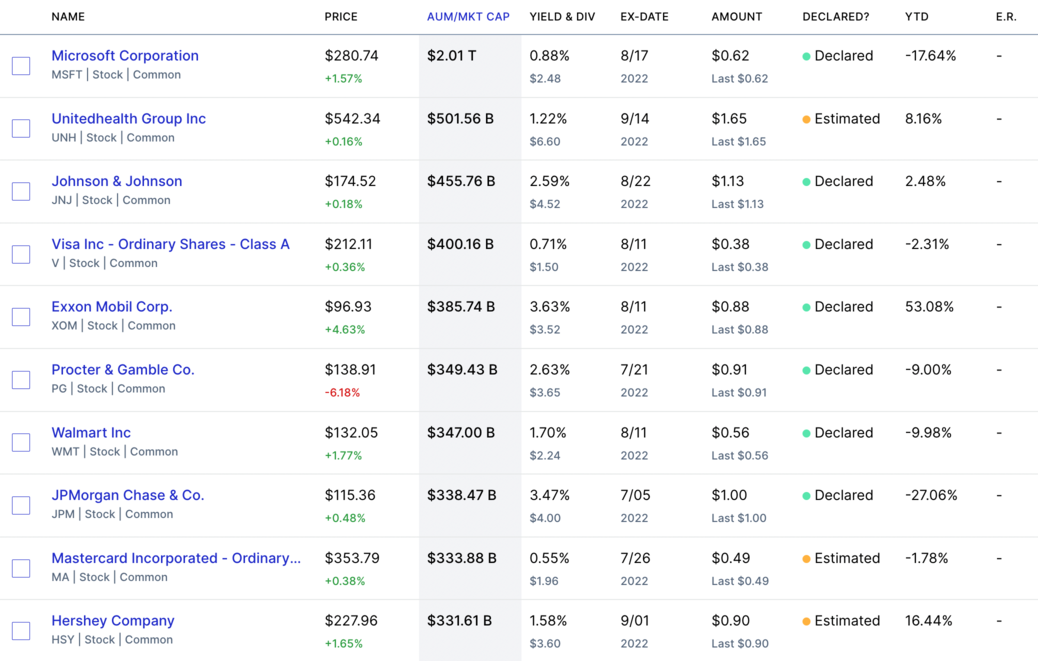Click the $353.79 price for Mastercard

tap(352, 558)
